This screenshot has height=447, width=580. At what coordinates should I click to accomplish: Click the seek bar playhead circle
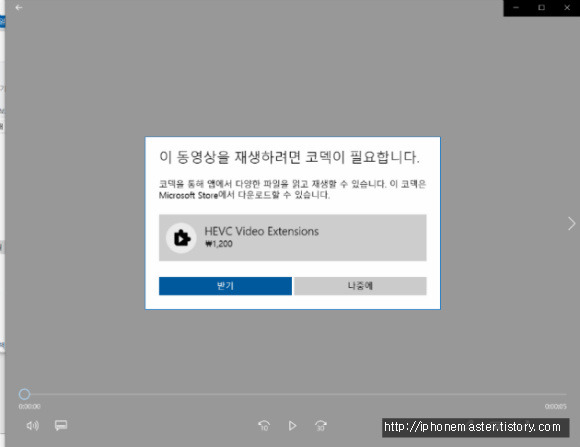click(24, 394)
